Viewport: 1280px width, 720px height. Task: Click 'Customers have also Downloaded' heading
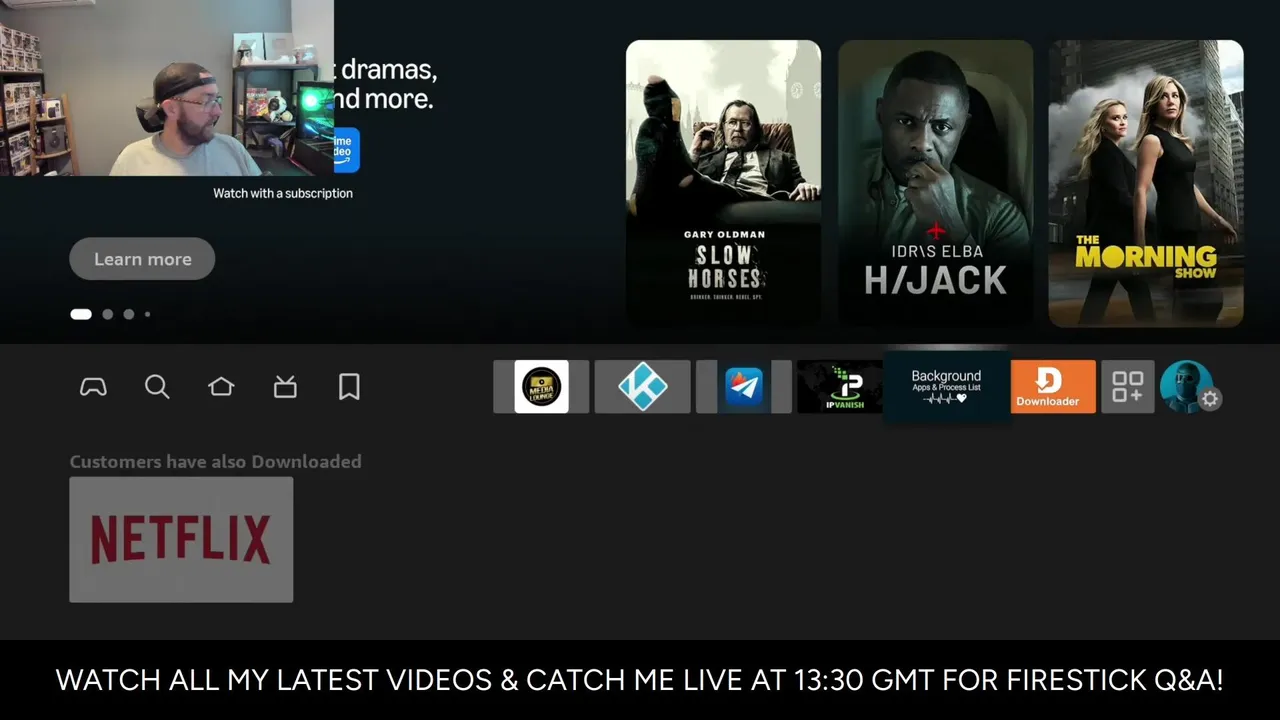(215, 462)
